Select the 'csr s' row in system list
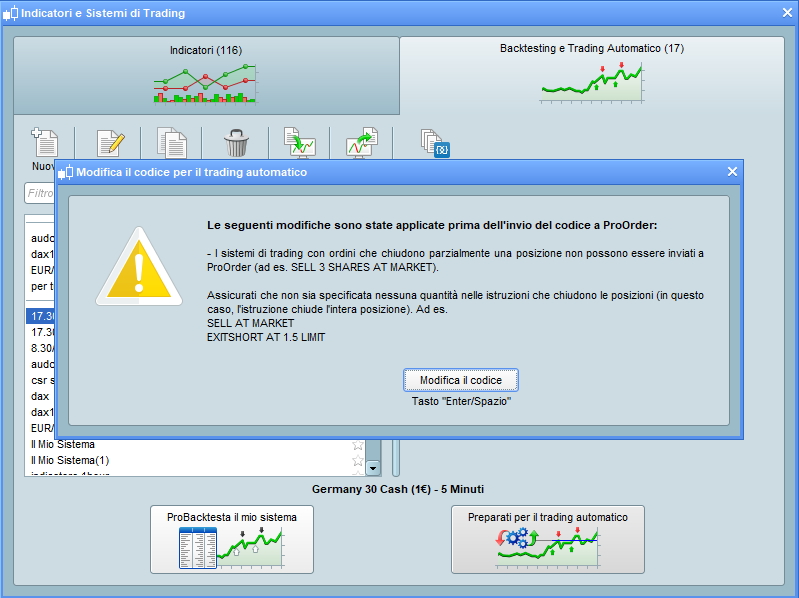Image resolution: width=799 pixels, height=598 pixels. click(x=40, y=380)
